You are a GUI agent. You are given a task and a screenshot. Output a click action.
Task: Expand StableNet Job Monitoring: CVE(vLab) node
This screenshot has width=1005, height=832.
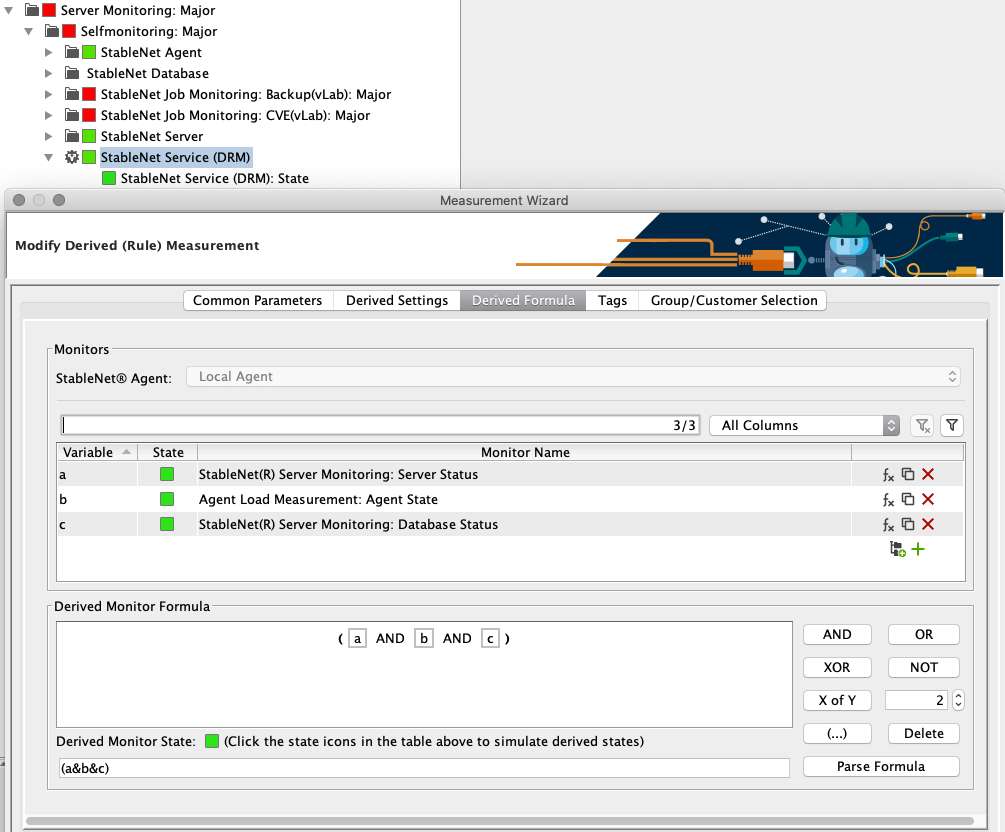pos(49,115)
